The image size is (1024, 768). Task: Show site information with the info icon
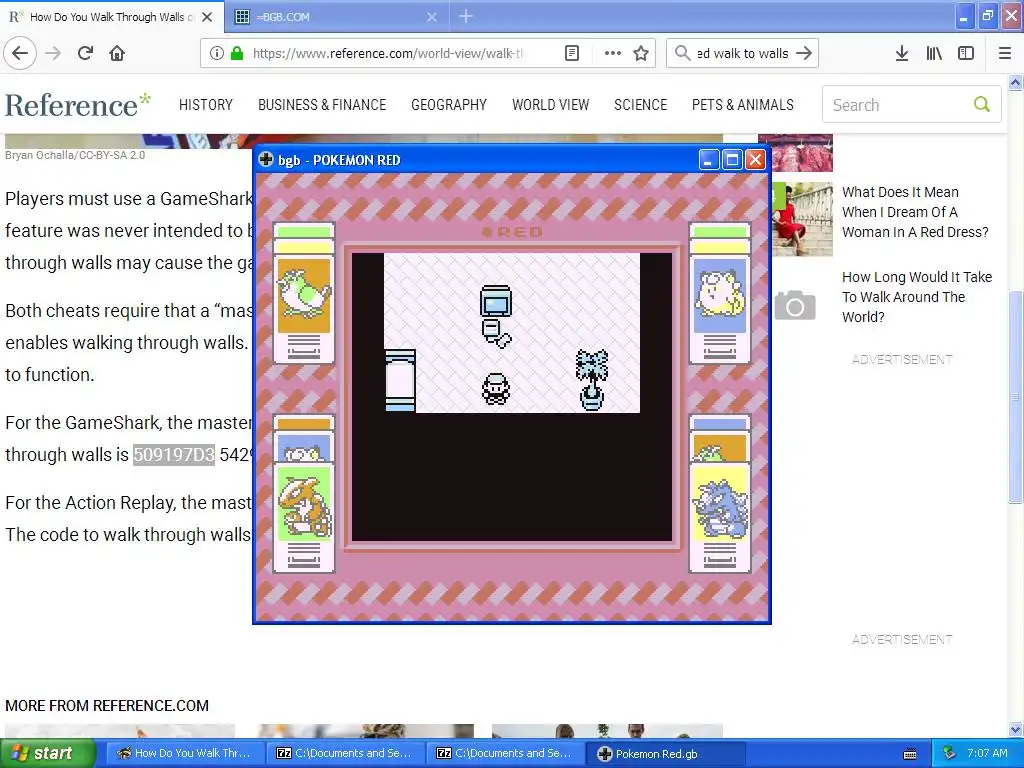pos(217,53)
